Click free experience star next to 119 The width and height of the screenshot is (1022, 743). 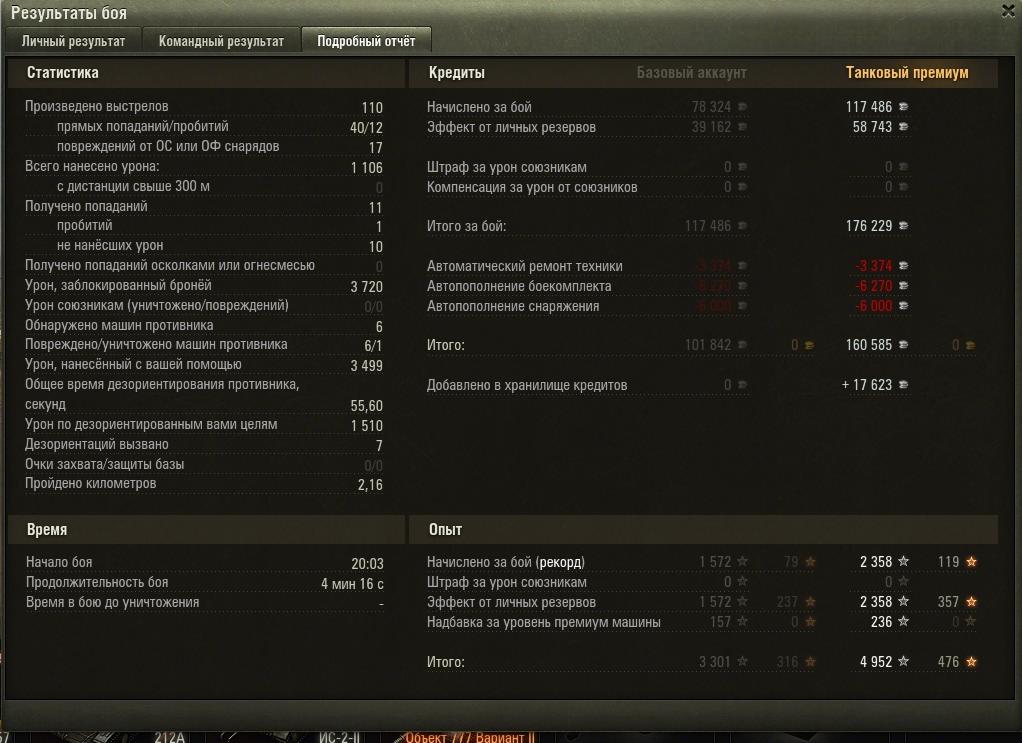[x=971, y=561]
